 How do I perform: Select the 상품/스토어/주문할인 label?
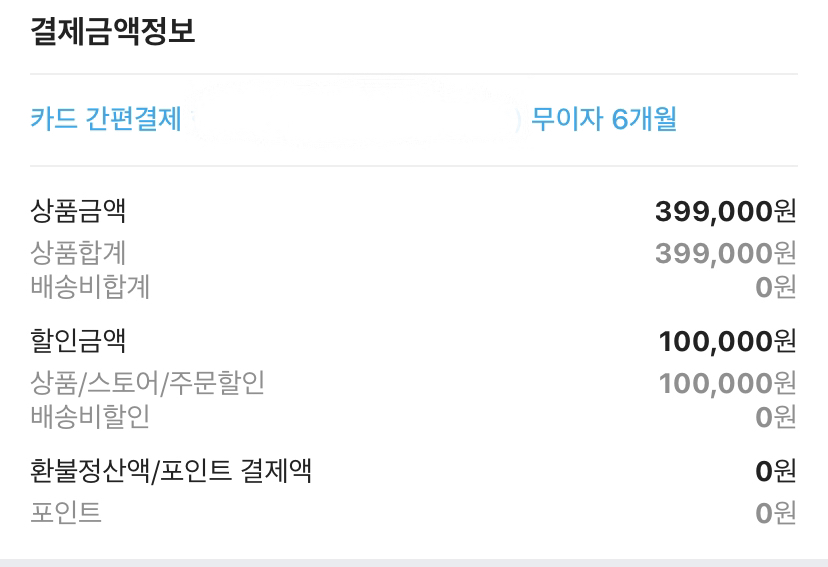click(x=148, y=383)
